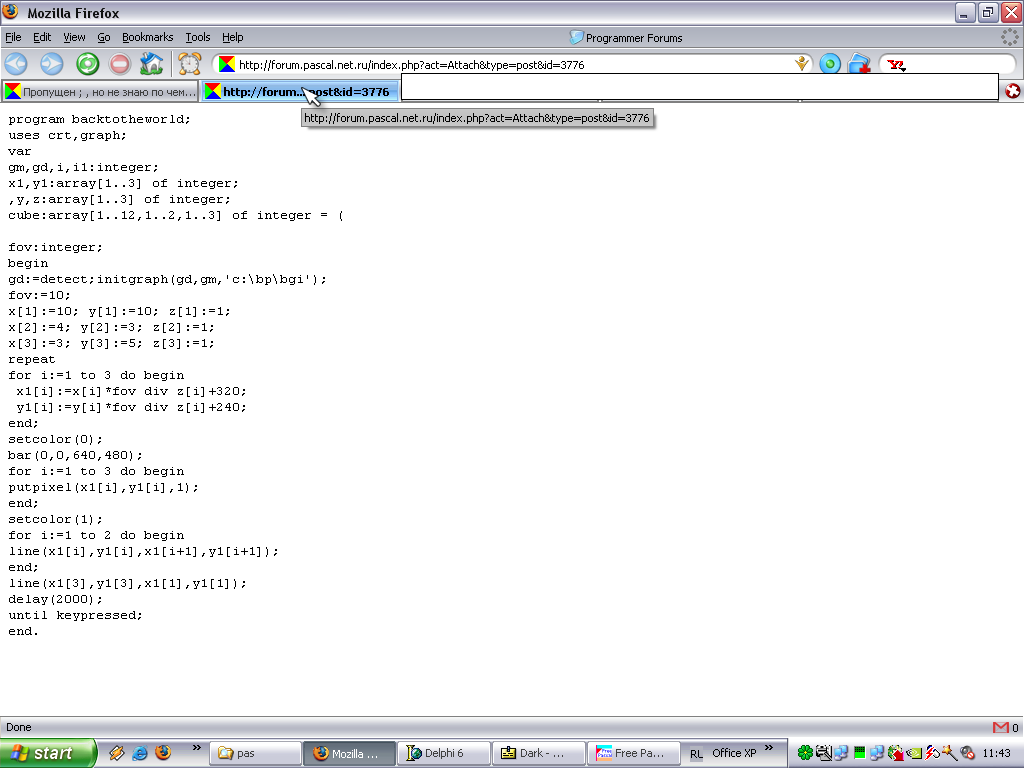Screen dimensions: 1024x768
Task: Open the File menu
Action: [x=13, y=37]
